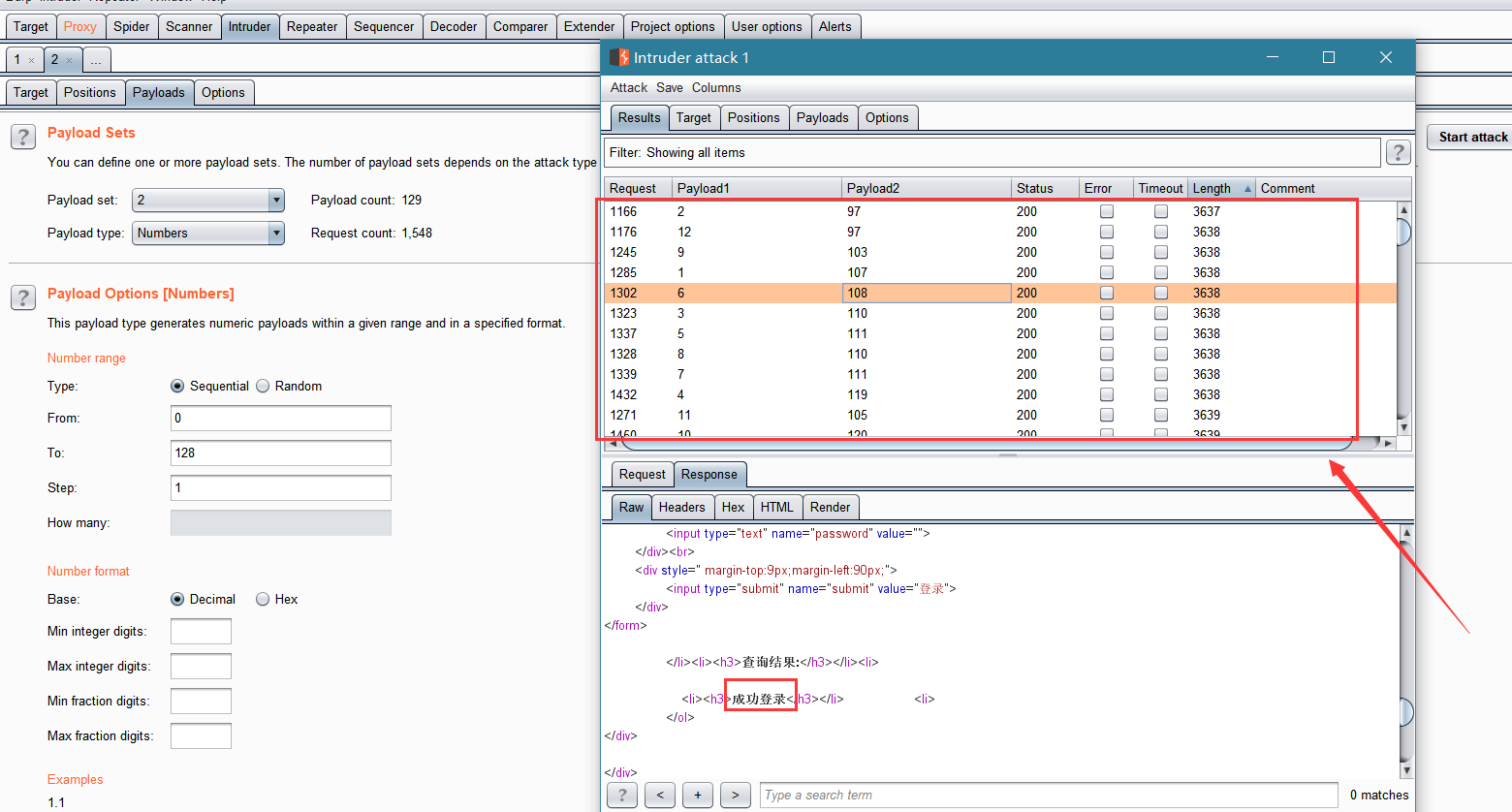Open the Render response tab
Viewport: 1512px width, 812px height.
830,507
